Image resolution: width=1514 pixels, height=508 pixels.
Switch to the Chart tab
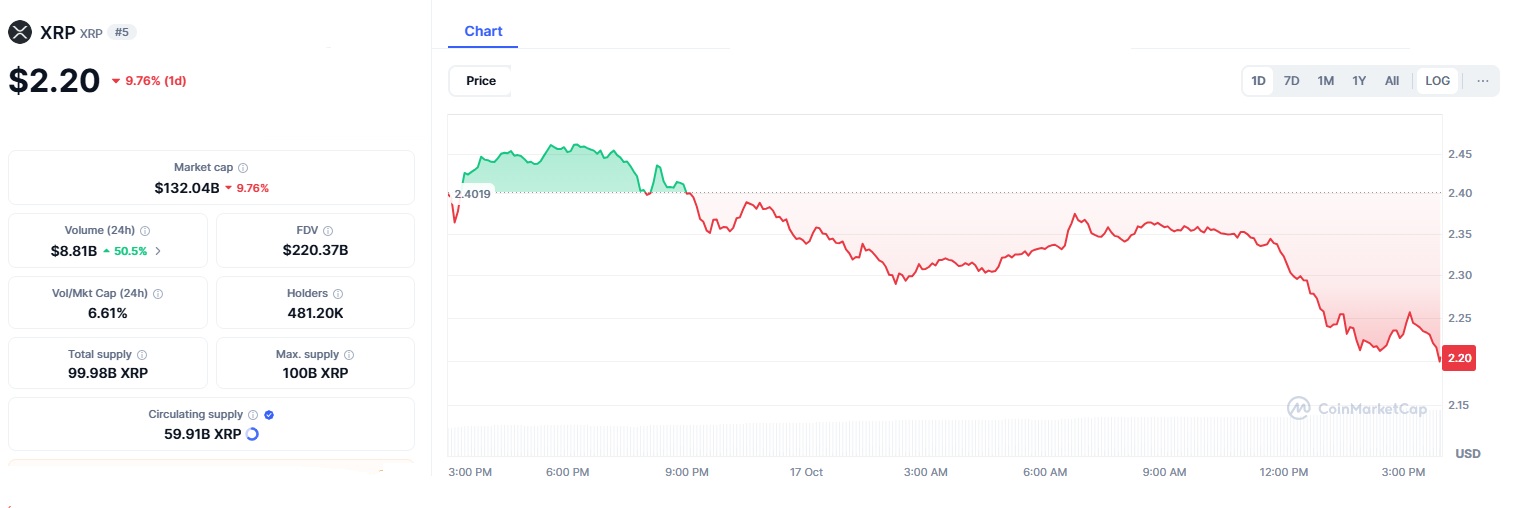click(483, 32)
